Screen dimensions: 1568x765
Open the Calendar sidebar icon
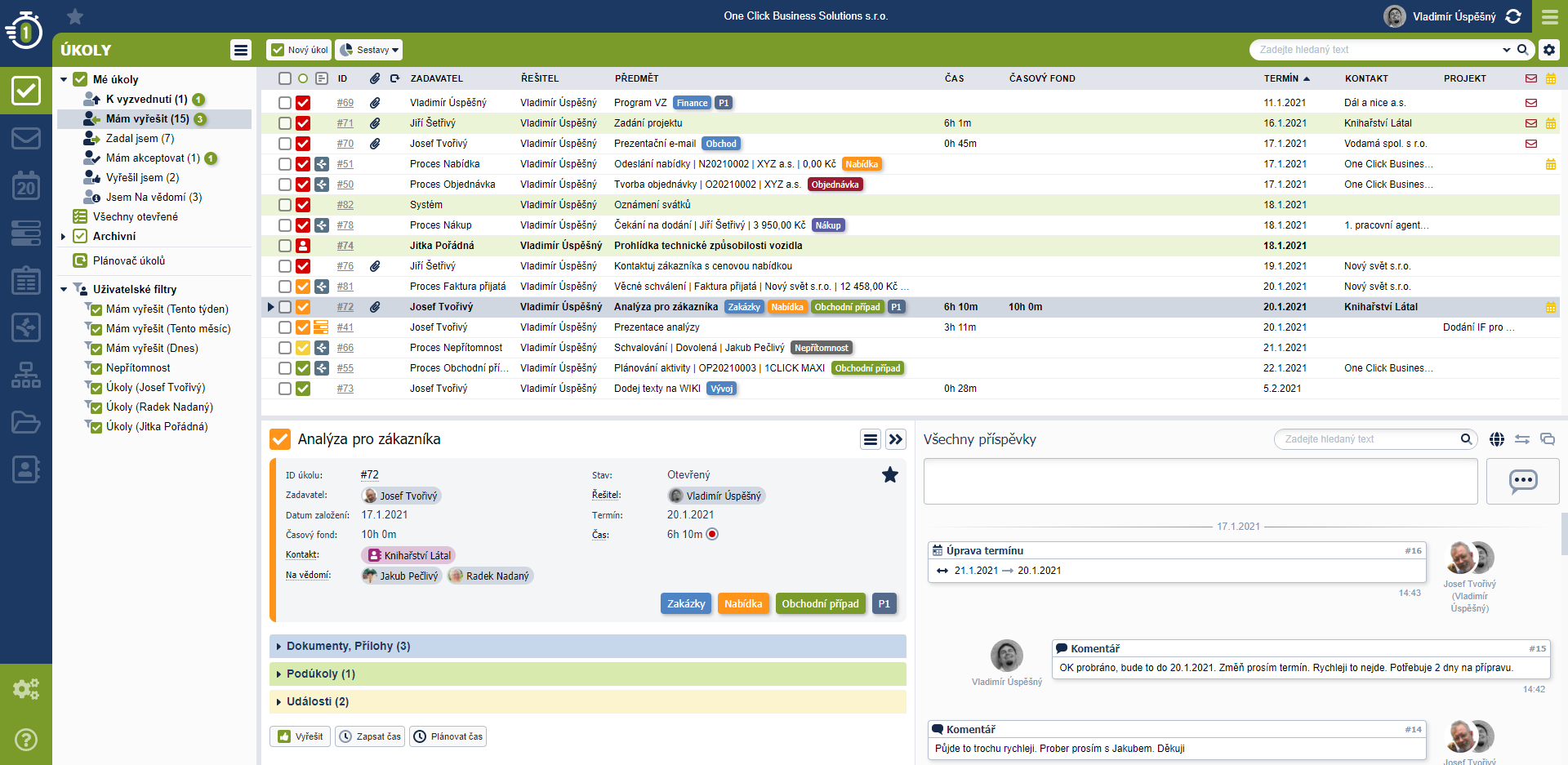click(x=26, y=185)
